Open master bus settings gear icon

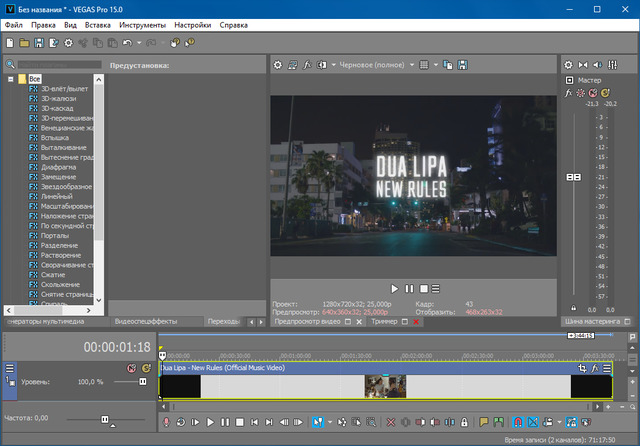tap(568, 65)
